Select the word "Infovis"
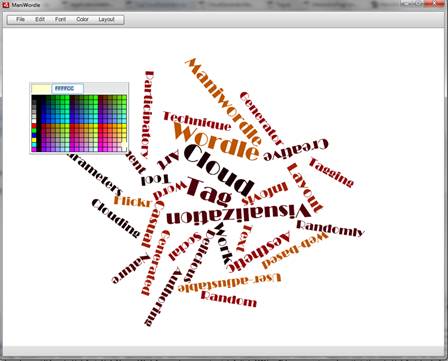This screenshot has height=361, width=448. (x=265, y=194)
